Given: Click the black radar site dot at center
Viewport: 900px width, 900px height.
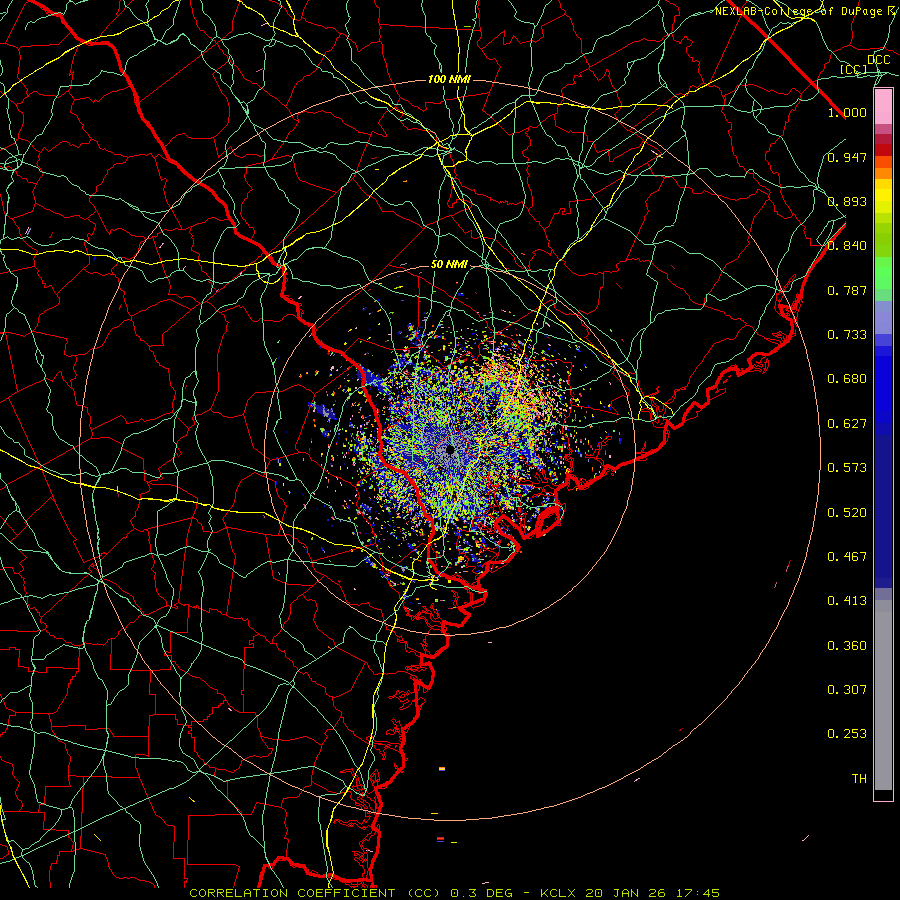Looking at the screenshot, I should click(x=450, y=449).
